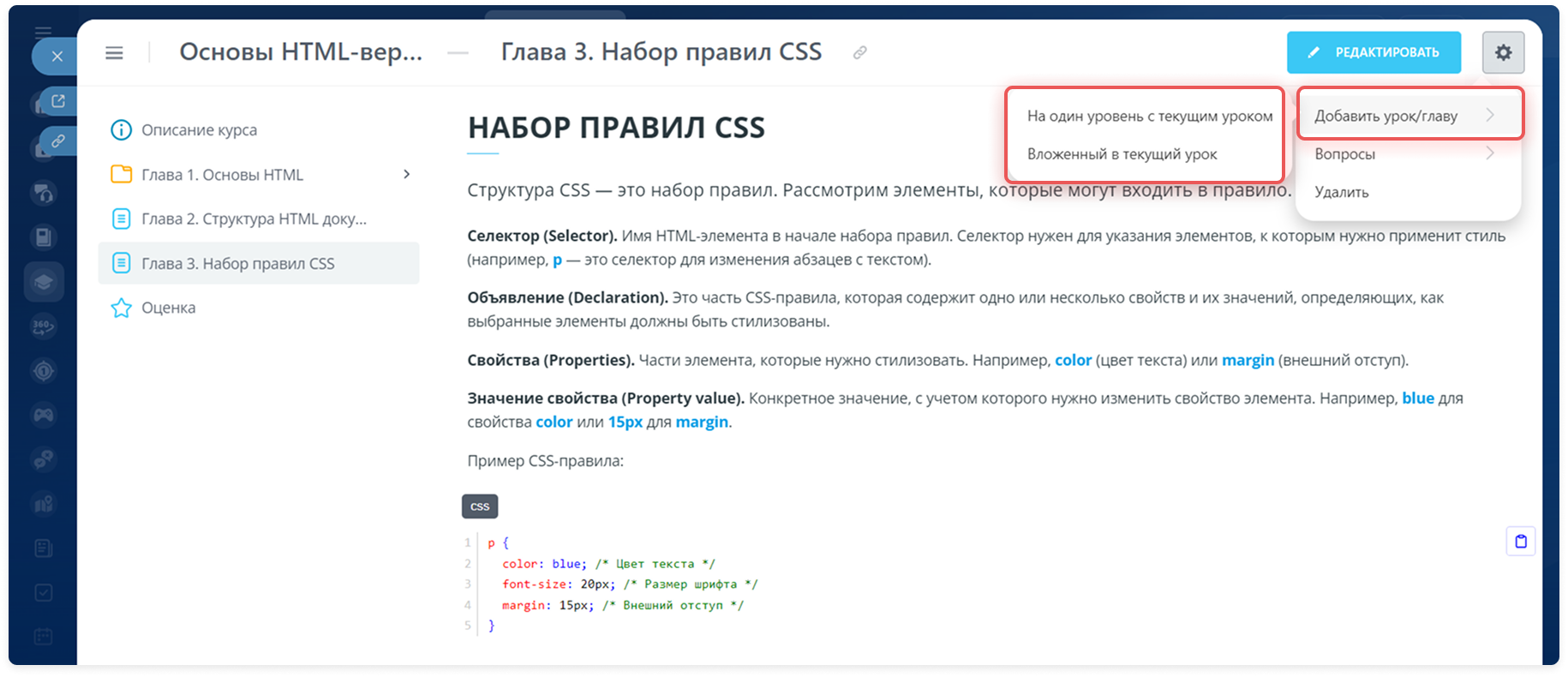The image size is (1568, 677).
Task: Open the Оценка item in the outline
Action: coord(168,308)
